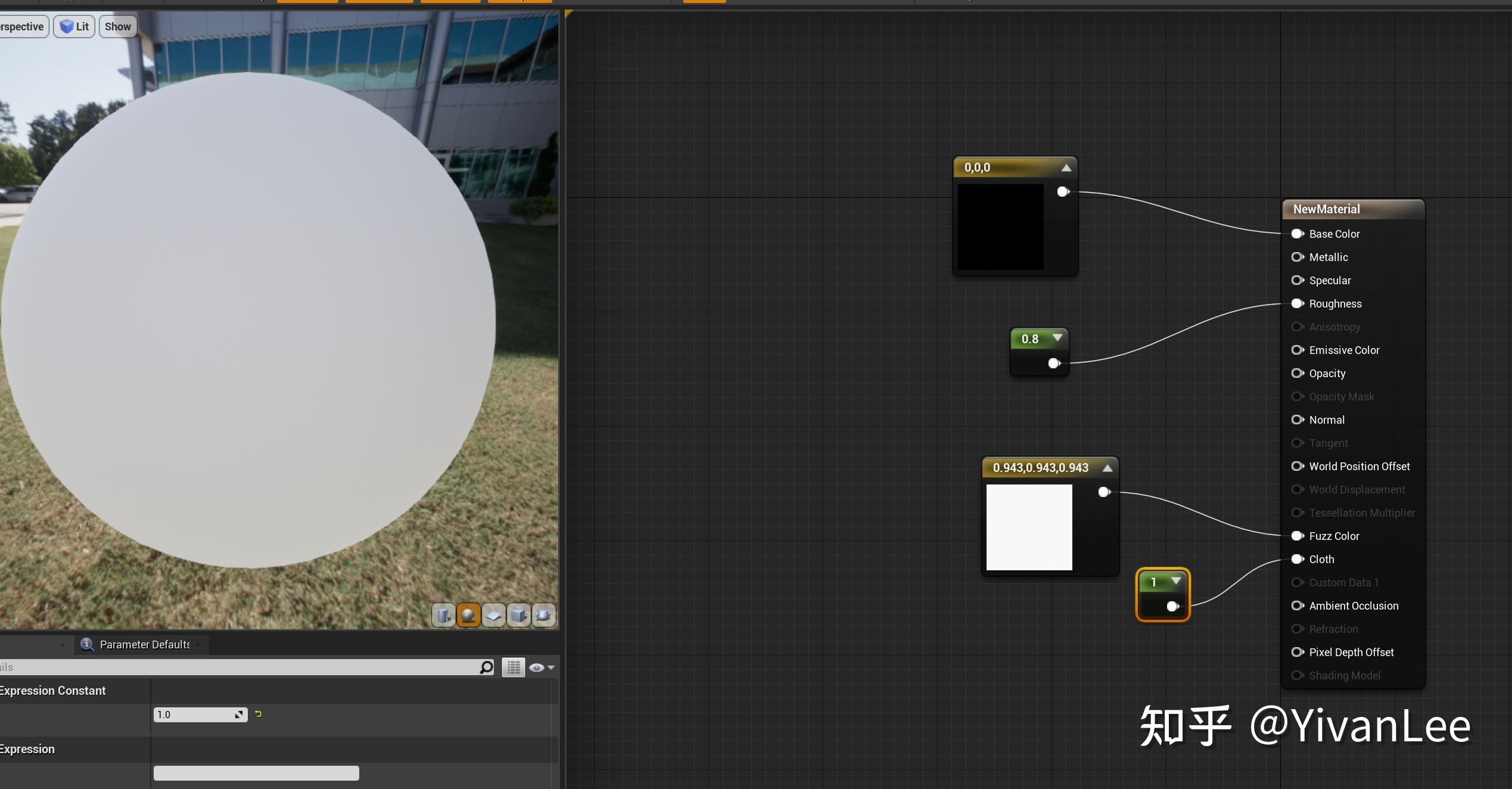Select the sphere preview mesh icon
Screen dimensions: 1512x789
pyautogui.click(x=468, y=615)
